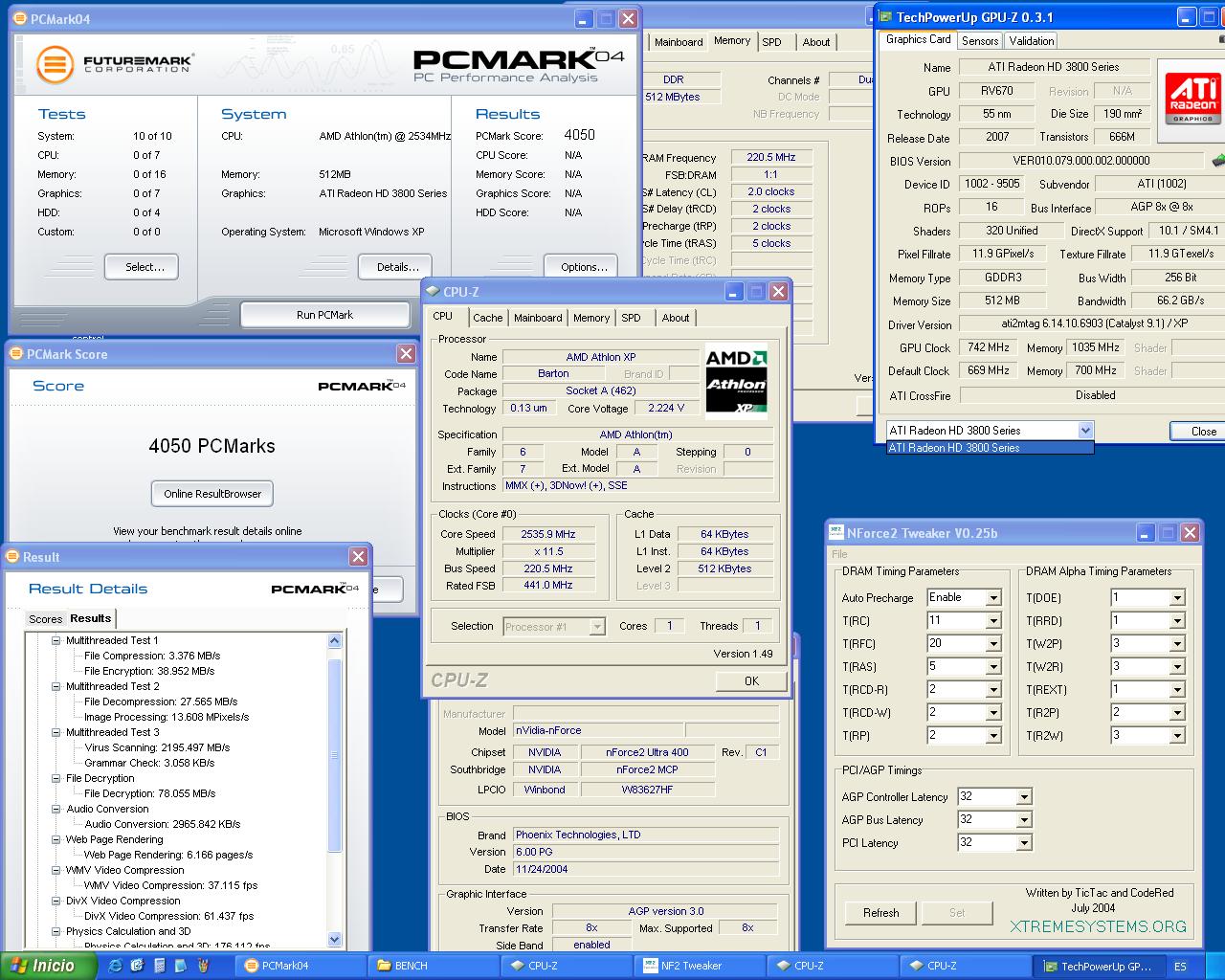The height and width of the screenshot is (980, 1225).
Task: Click the BIOS save chip icon in GPU-Z
Action: (x=1218, y=161)
